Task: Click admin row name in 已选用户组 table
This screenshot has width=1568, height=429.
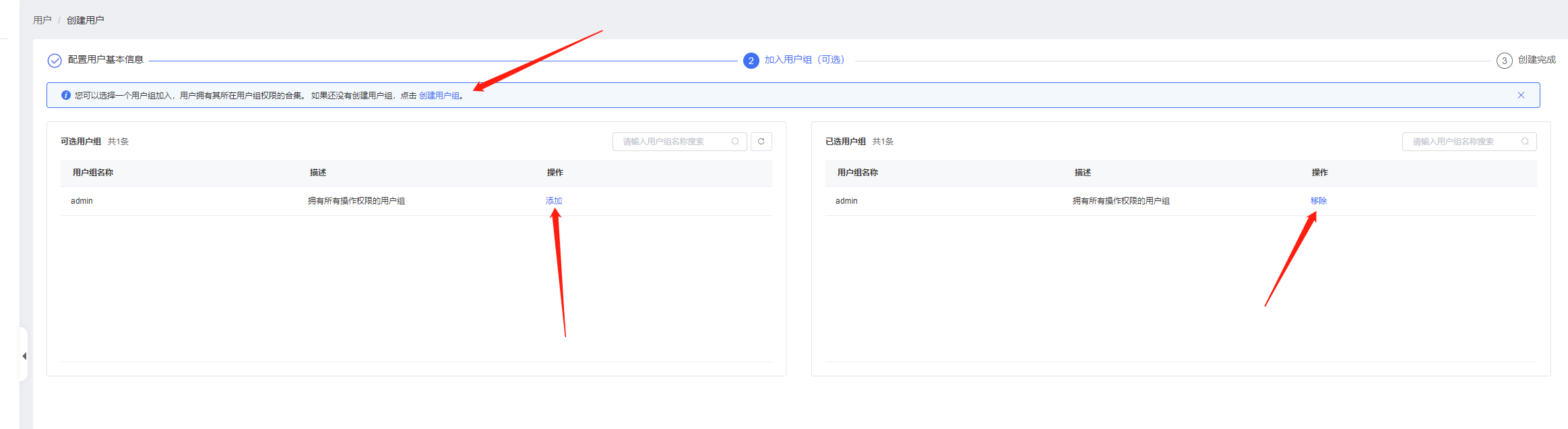Action: coord(846,201)
